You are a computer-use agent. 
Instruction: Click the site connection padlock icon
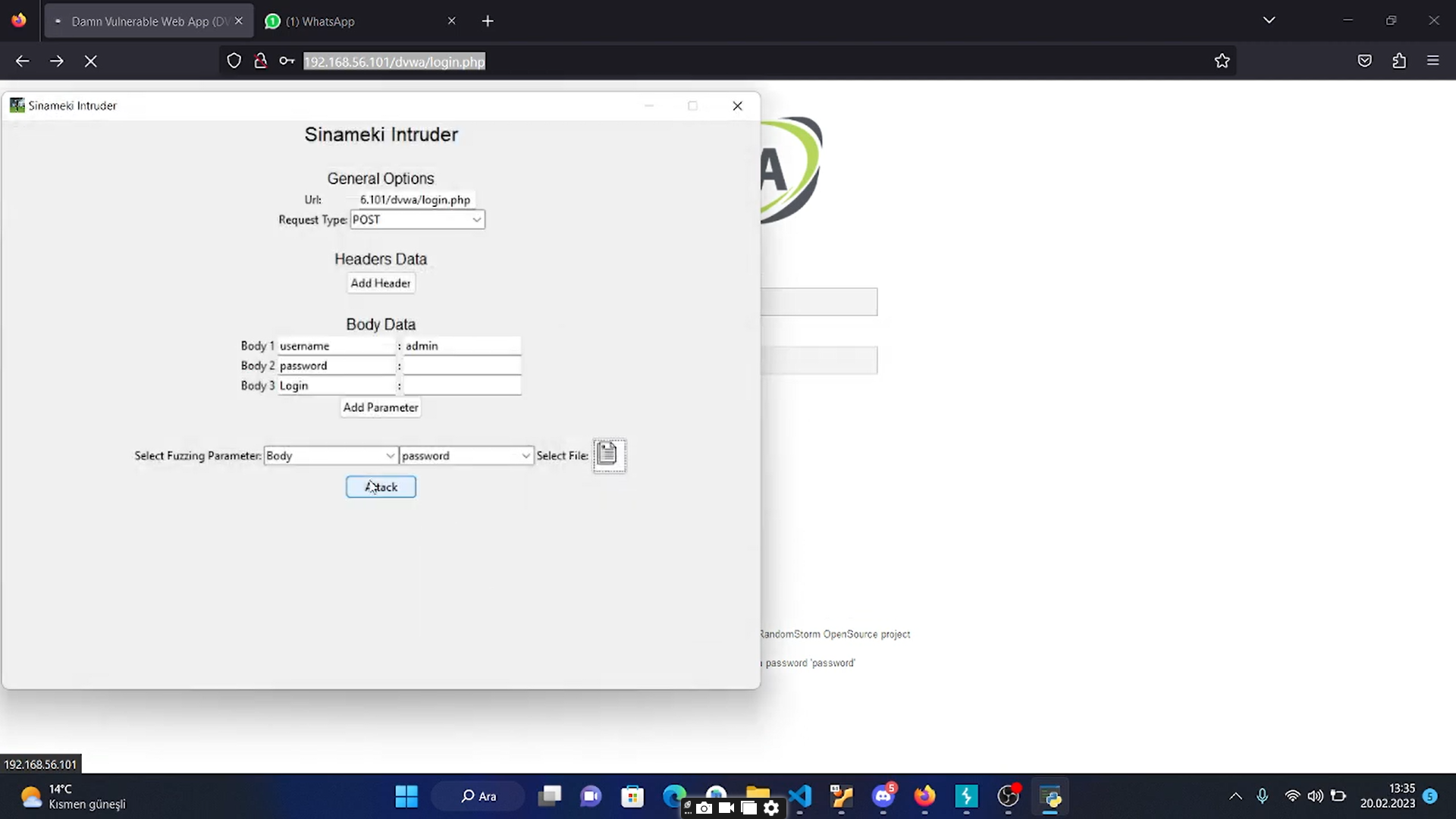pos(260,61)
